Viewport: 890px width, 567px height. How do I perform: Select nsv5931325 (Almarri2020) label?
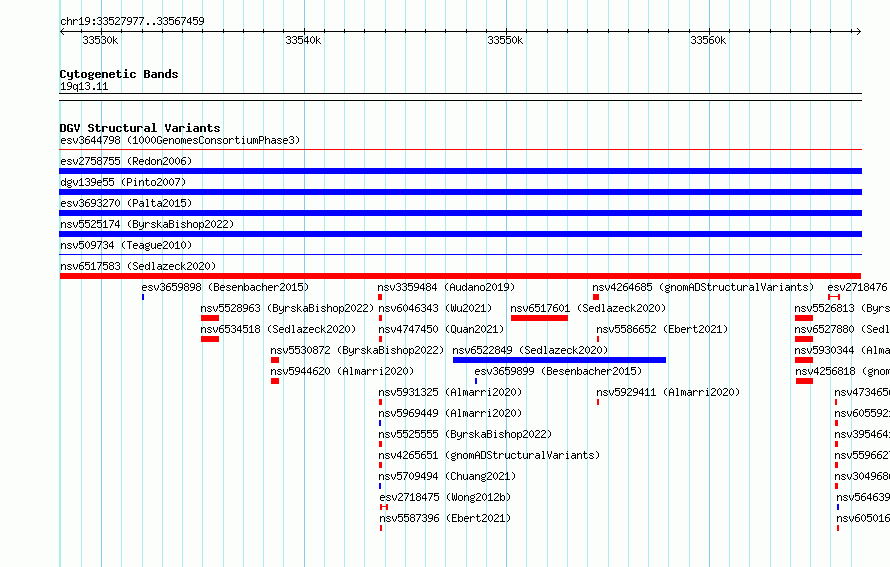[x=450, y=392]
